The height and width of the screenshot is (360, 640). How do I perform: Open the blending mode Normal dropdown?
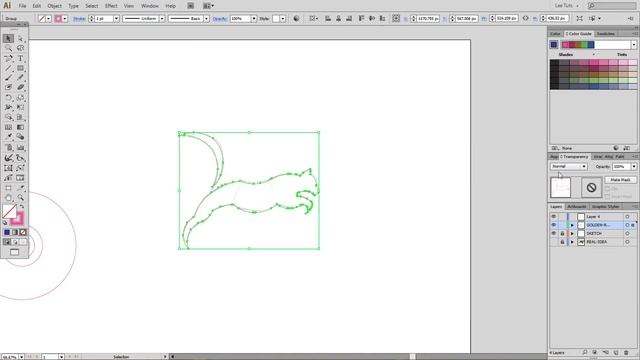(x=568, y=167)
